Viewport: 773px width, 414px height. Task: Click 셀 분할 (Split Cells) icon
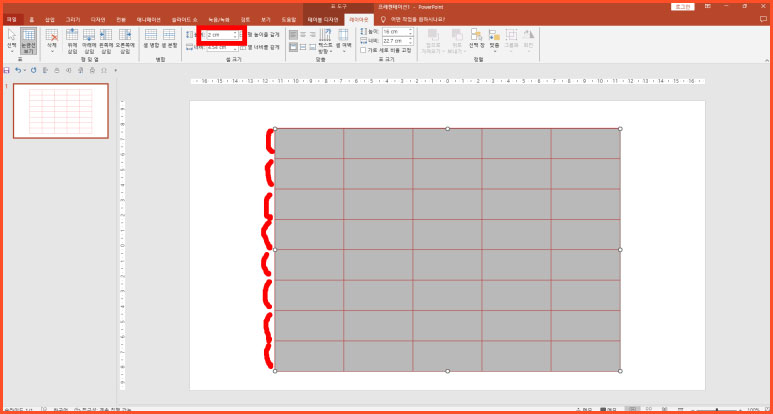169,37
